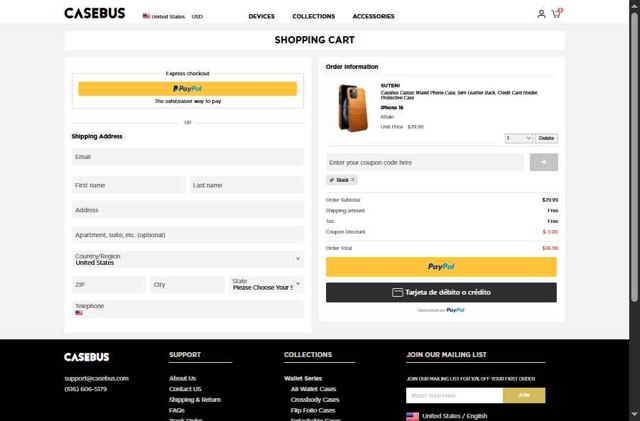Click the SHOPPING CART heading
Image resolution: width=640 pixels, height=421 pixels.
(x=314, y=40)
